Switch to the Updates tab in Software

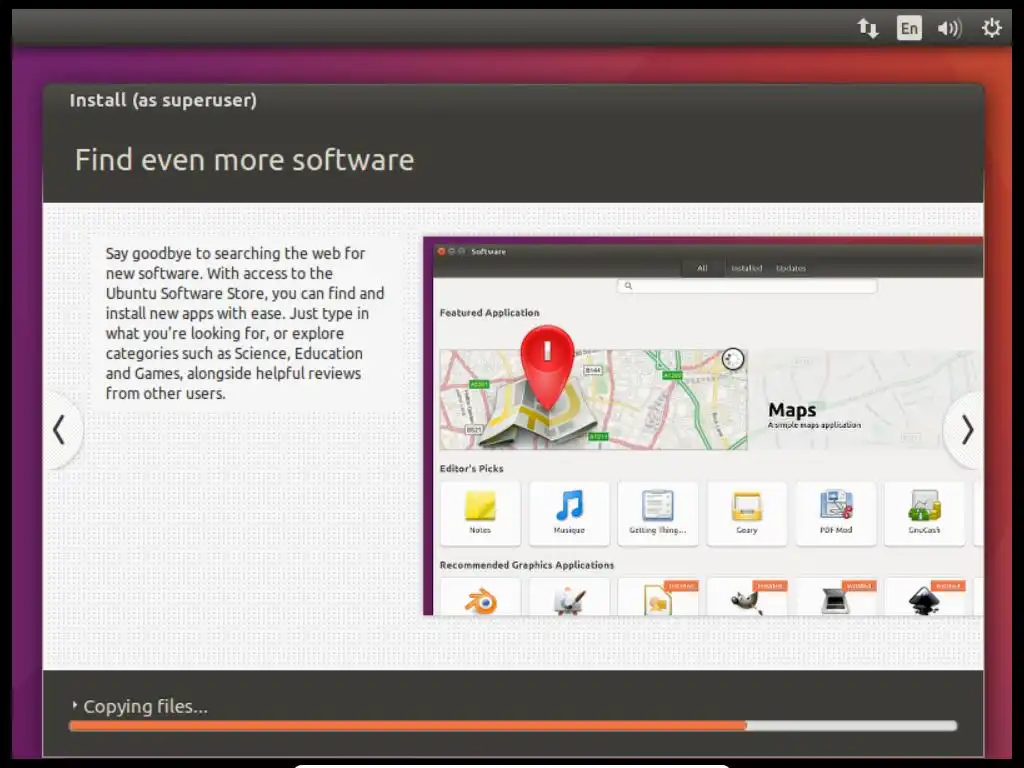pyautogui.click(x=791, y=268)
